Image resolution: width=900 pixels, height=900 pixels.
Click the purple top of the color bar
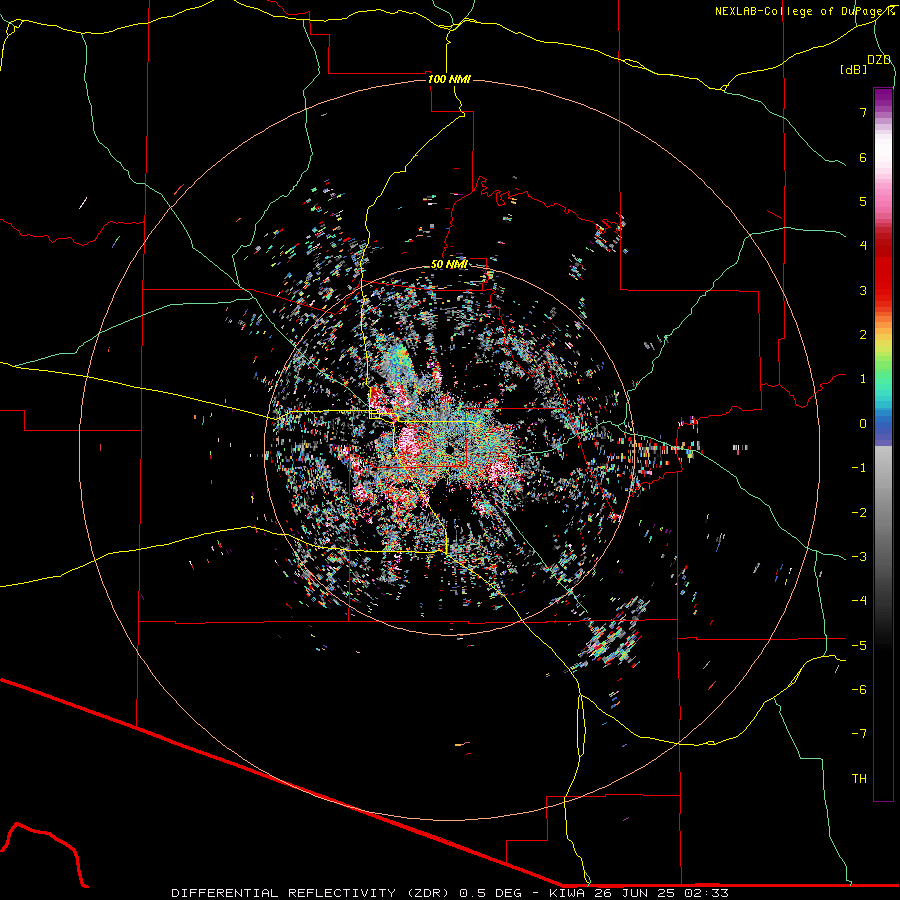coord(883,99)
